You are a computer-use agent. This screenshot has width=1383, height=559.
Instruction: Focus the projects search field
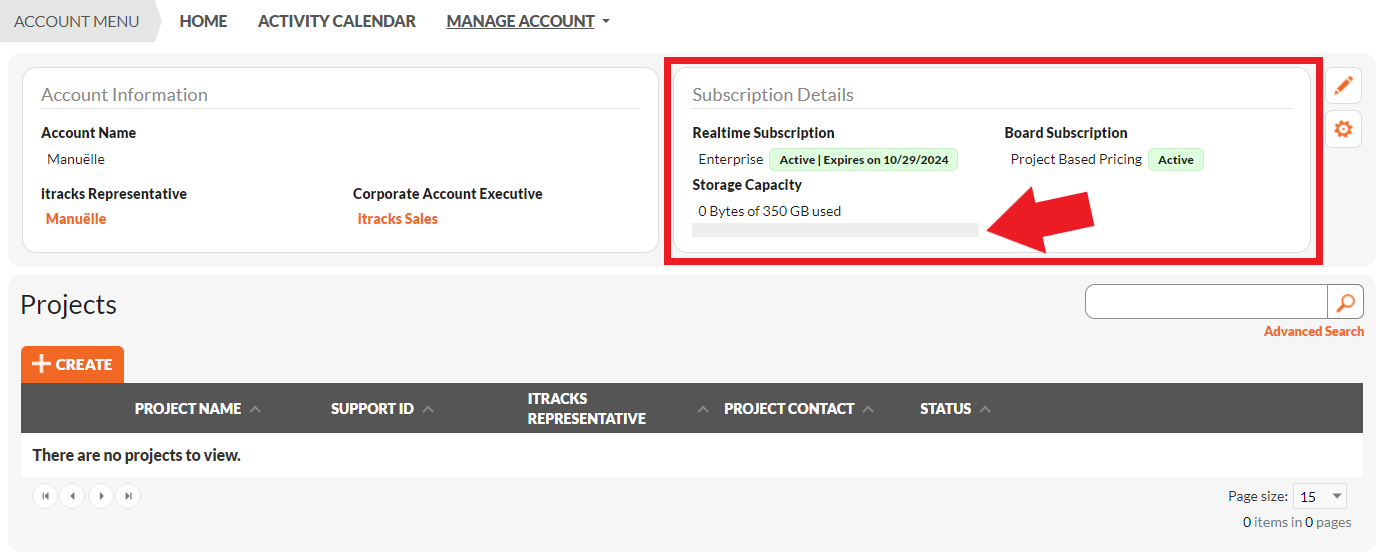click(x=1206, y=302)
